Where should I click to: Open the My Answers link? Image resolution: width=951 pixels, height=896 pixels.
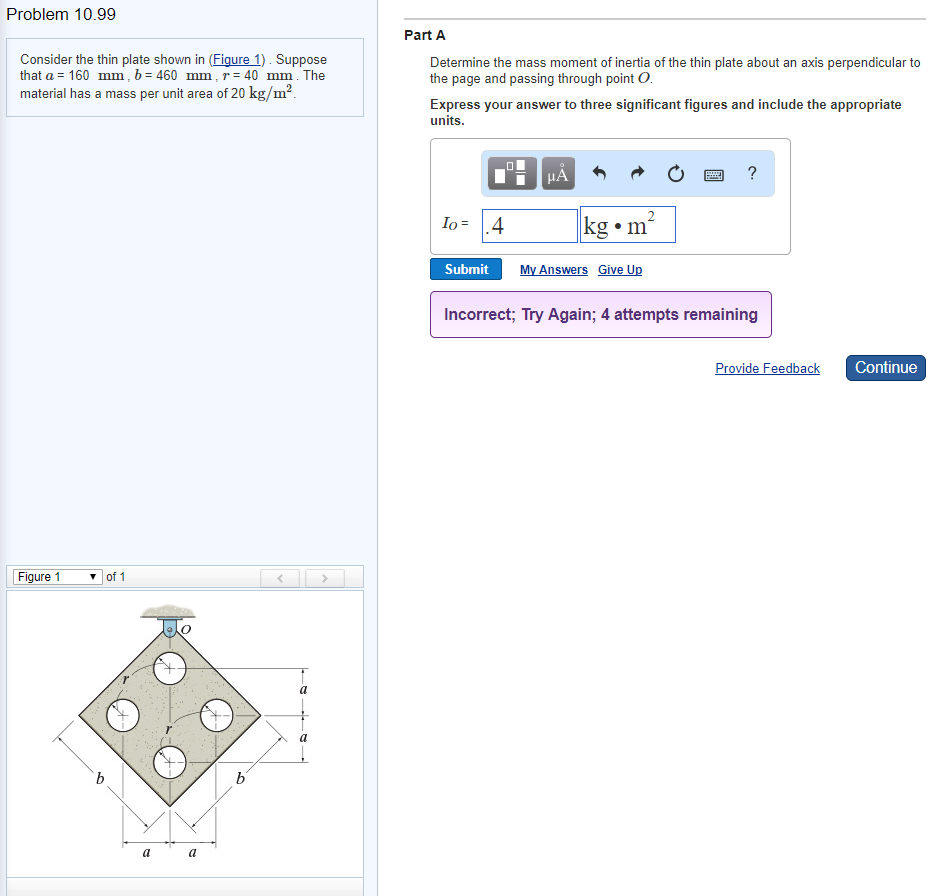pyautogui.click(x=554, y=270)
